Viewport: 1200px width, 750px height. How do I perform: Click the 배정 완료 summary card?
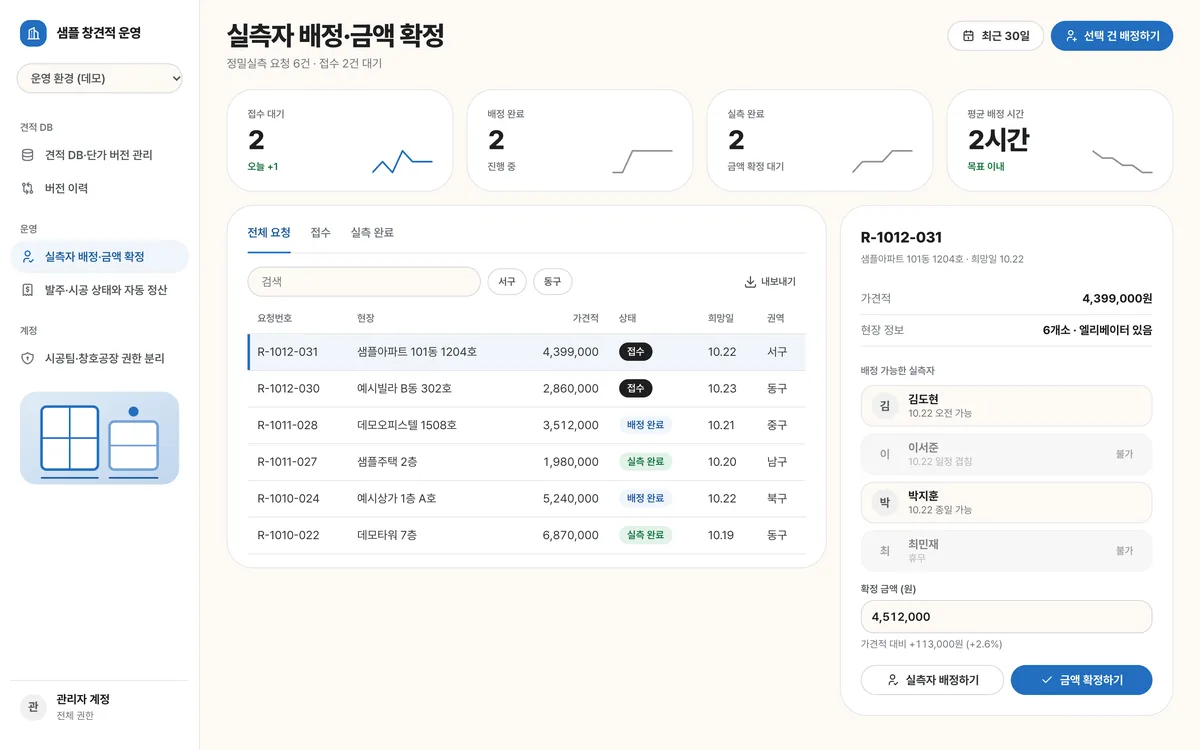click(580, 140)
